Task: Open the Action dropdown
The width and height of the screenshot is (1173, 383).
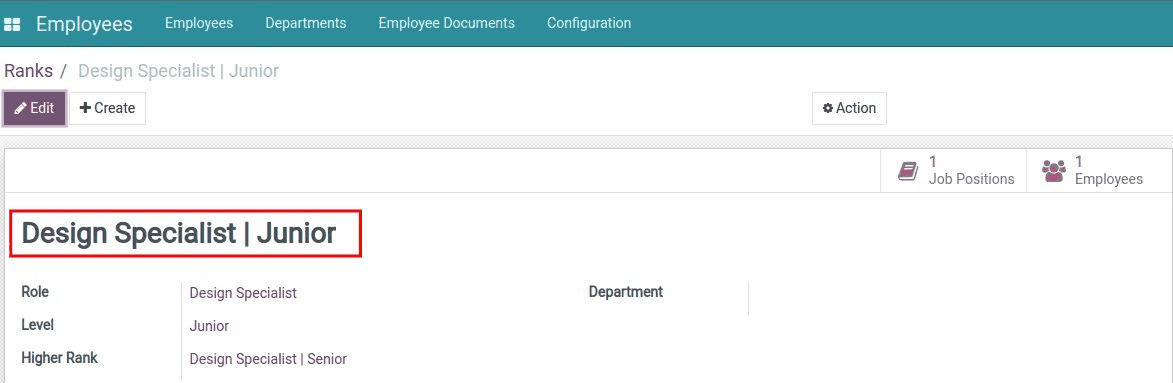Action: coord(849,108)
